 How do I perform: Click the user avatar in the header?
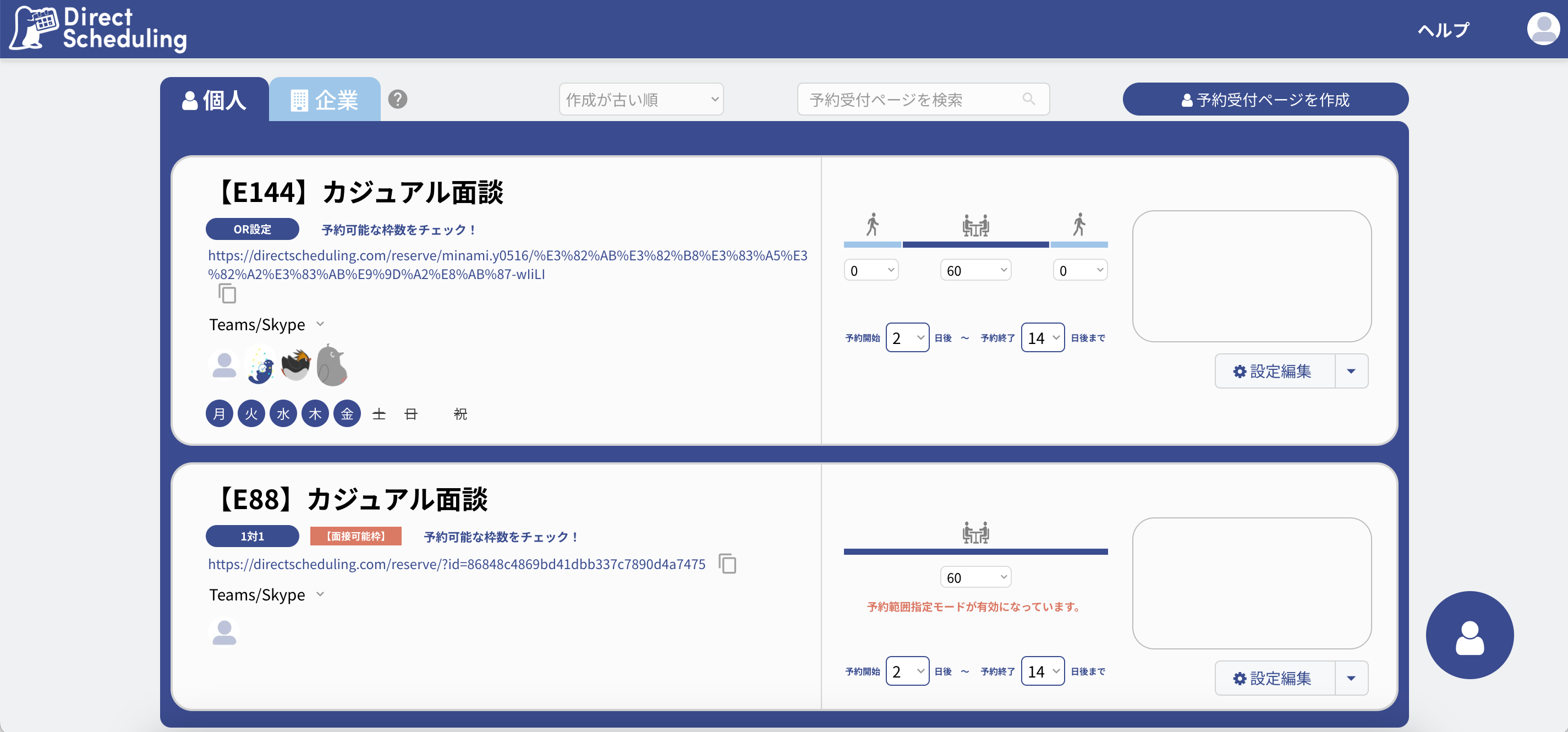tap(1543, 28)
